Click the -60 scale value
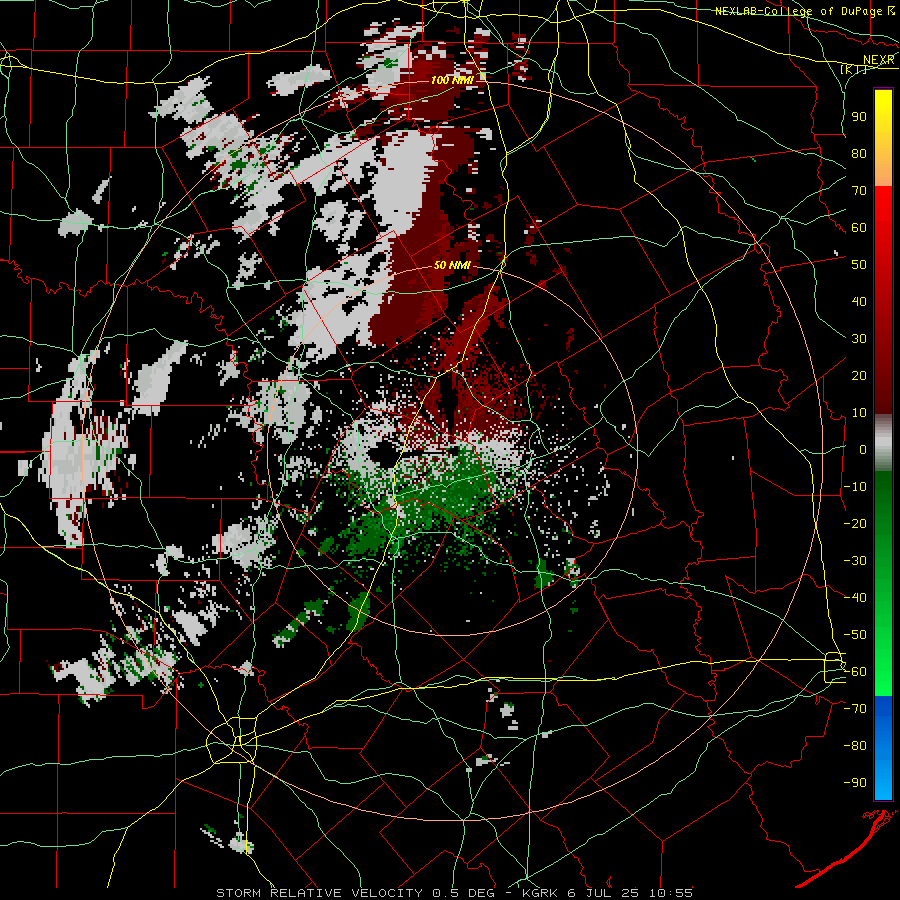The height and width of the screenshot is (900, 900). [x=855, y=672]
